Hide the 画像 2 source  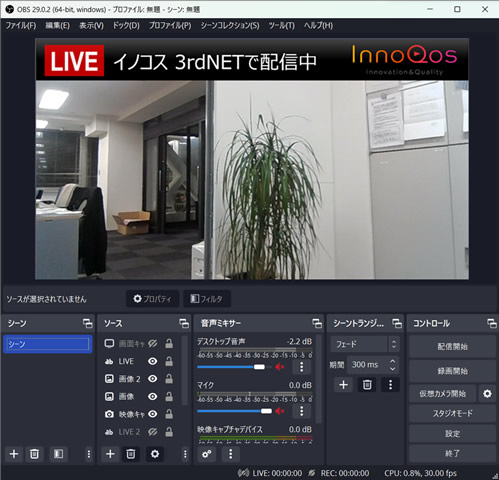(x=153, y=379)
